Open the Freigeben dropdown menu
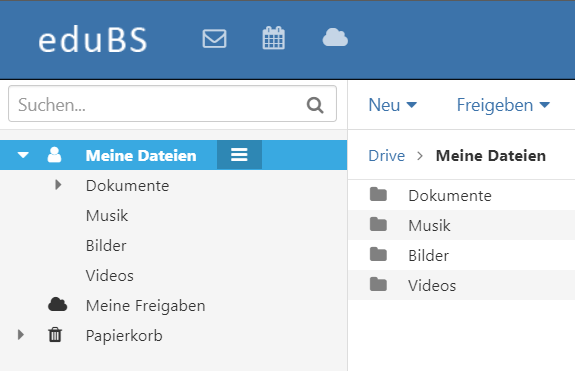This screenshot has width=575, height=371. [x=503, y=105]
